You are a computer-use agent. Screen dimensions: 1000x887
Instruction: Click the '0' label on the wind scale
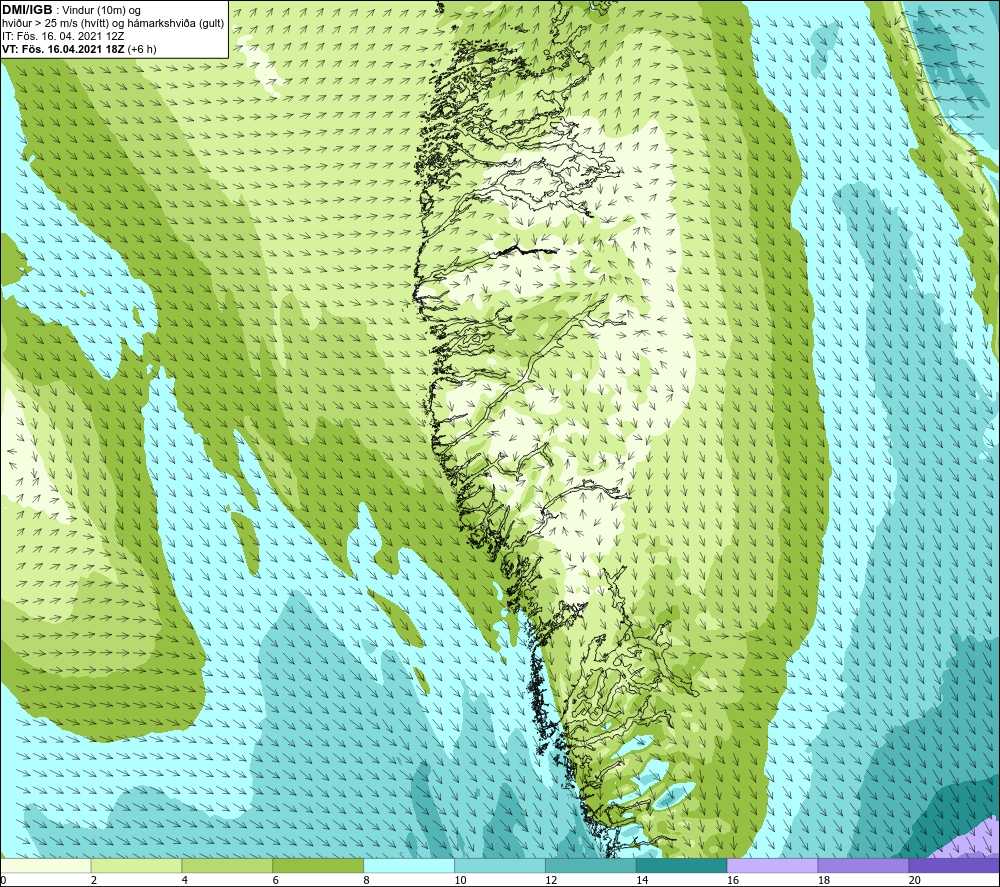point(3,880)
